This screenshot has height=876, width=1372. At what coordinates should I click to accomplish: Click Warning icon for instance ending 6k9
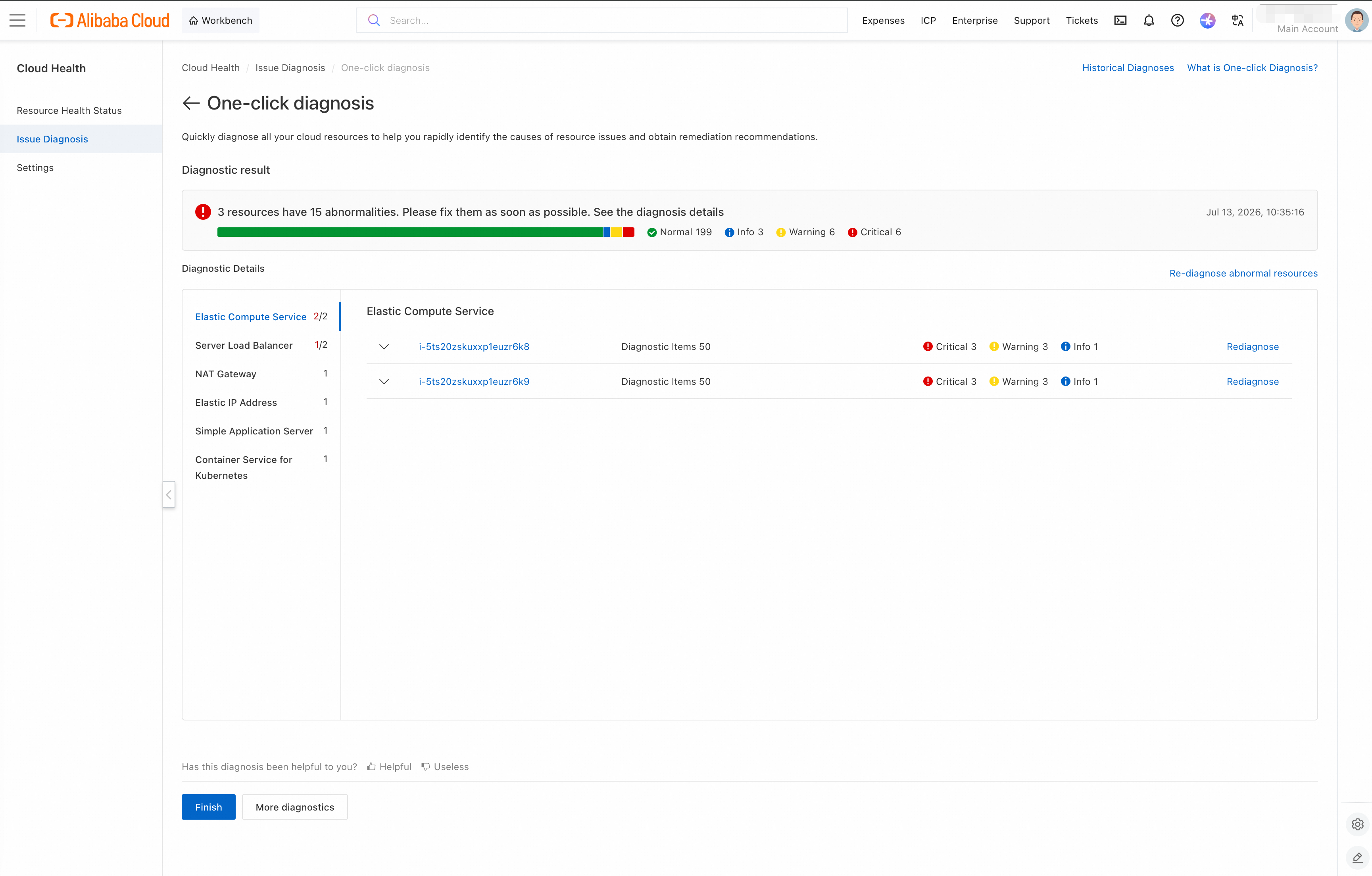click(x=994, y=382)
